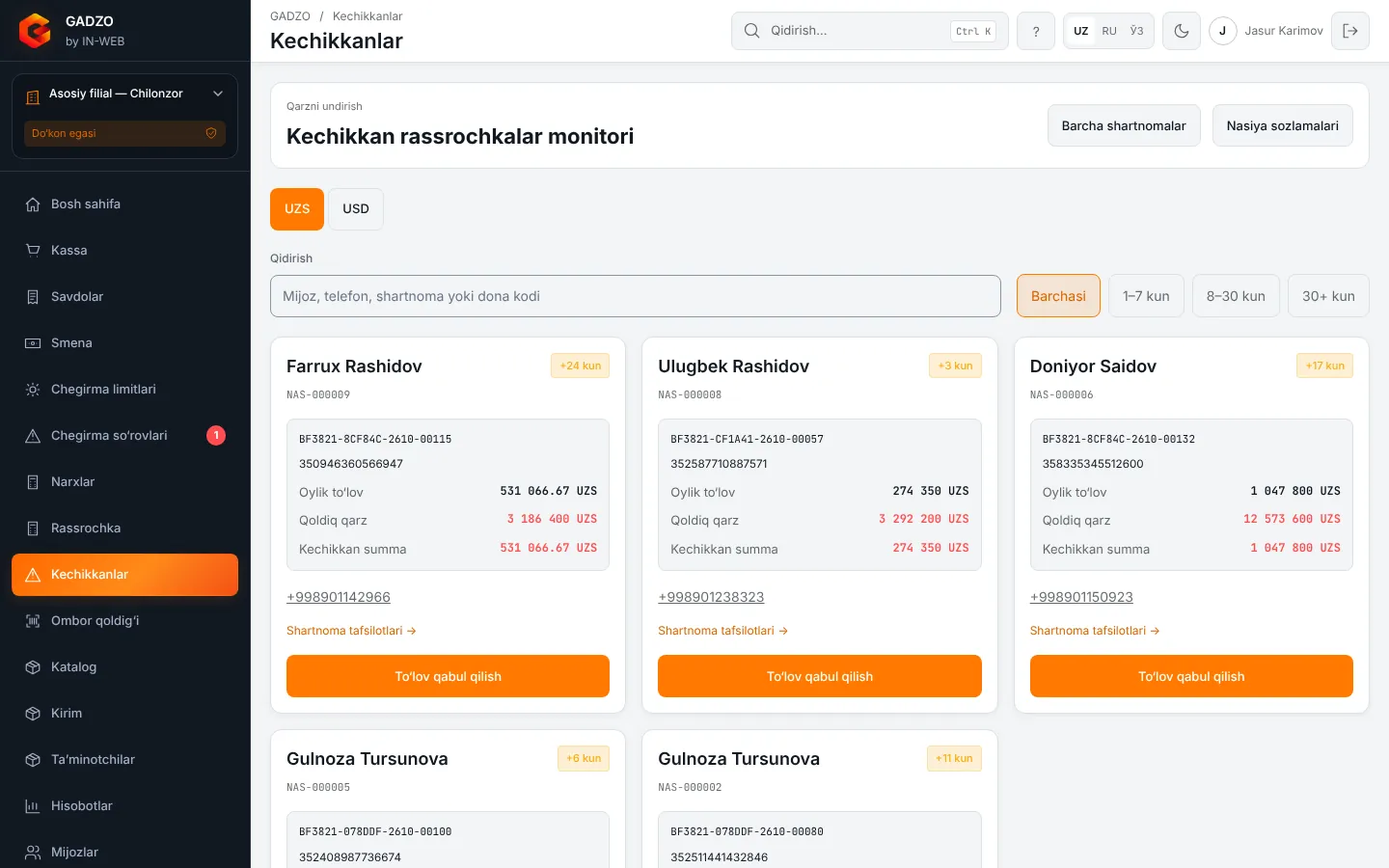Open Ulugbek Rashidov Shartnoma tafsilotlari link
1389x868 pixels.
point(722,631)
